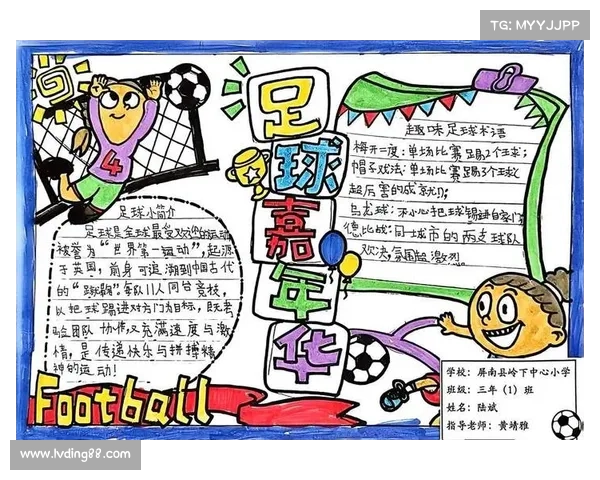Click the line starting with 验团队协作
The image size is (600, 480).
click(141, 329)
